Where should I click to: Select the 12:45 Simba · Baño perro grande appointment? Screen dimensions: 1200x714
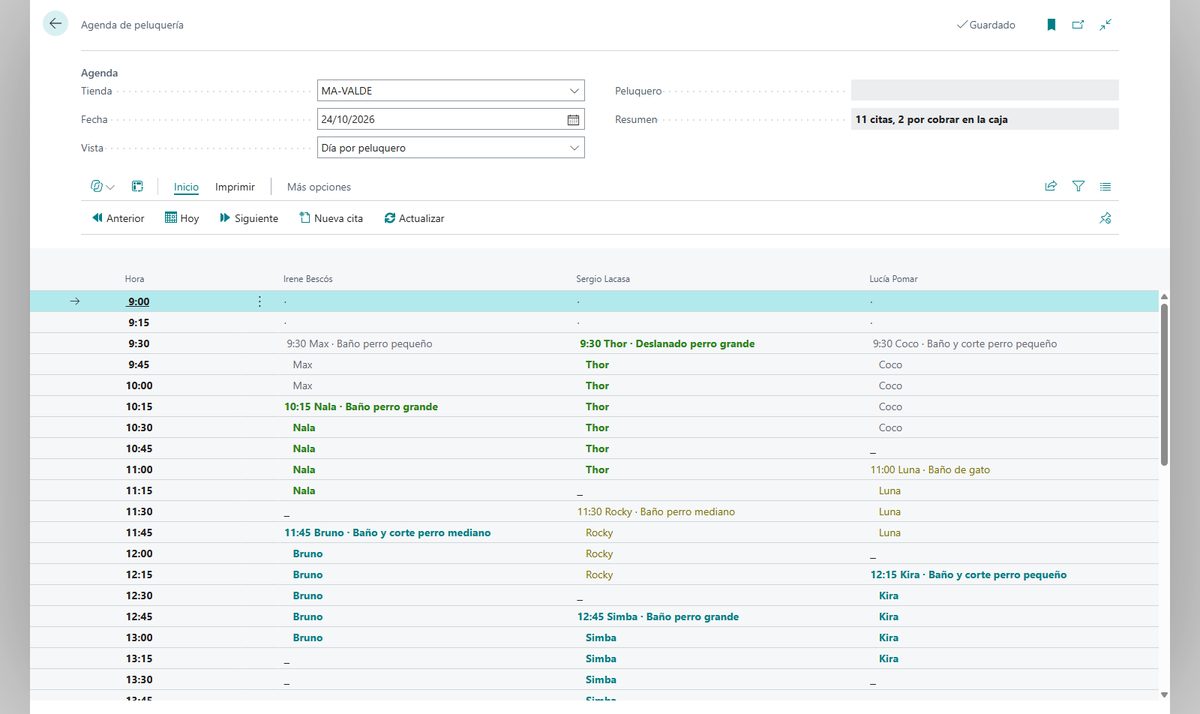click(658, 616)
